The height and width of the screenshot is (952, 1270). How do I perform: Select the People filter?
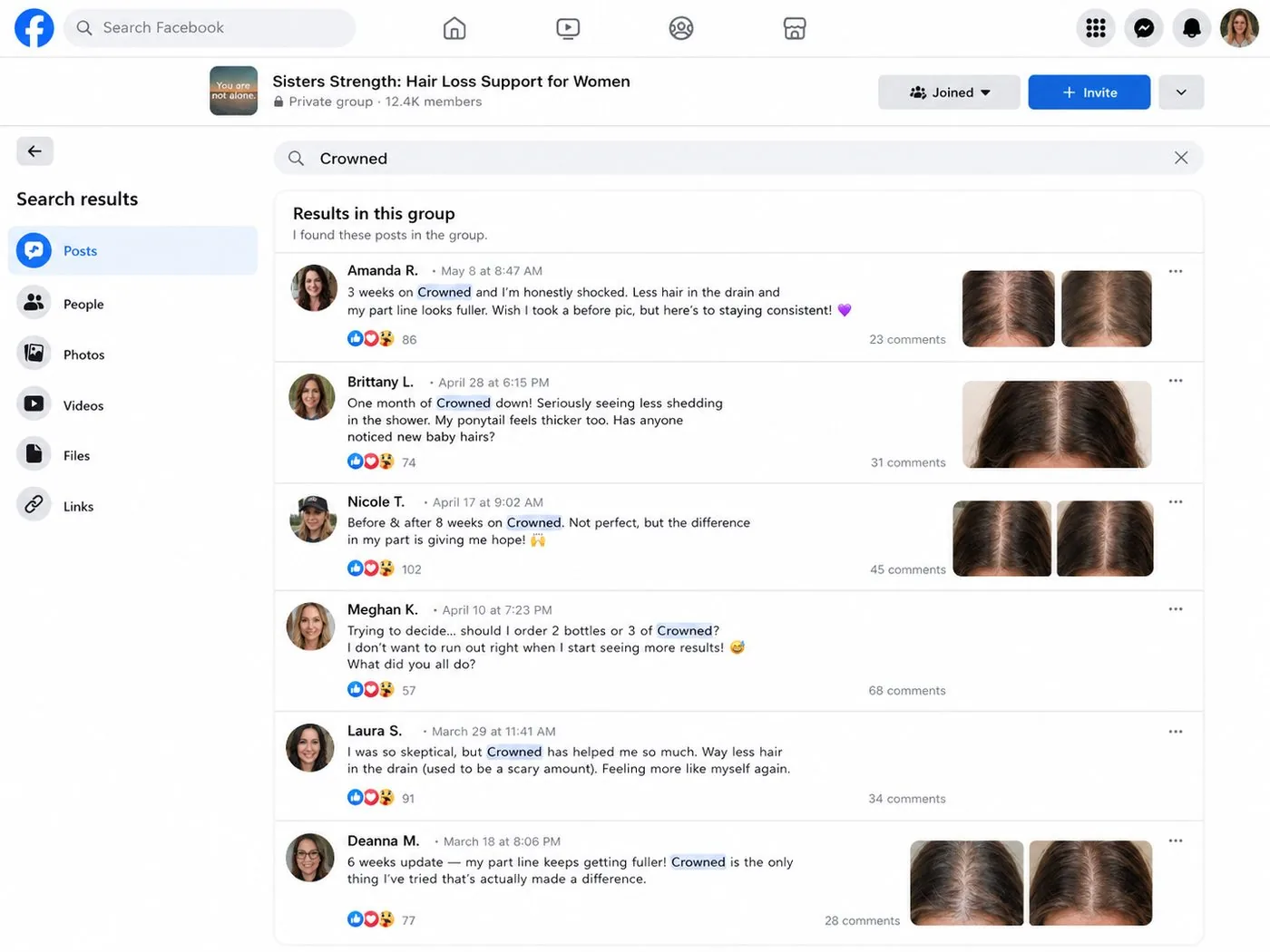point(132,304)
